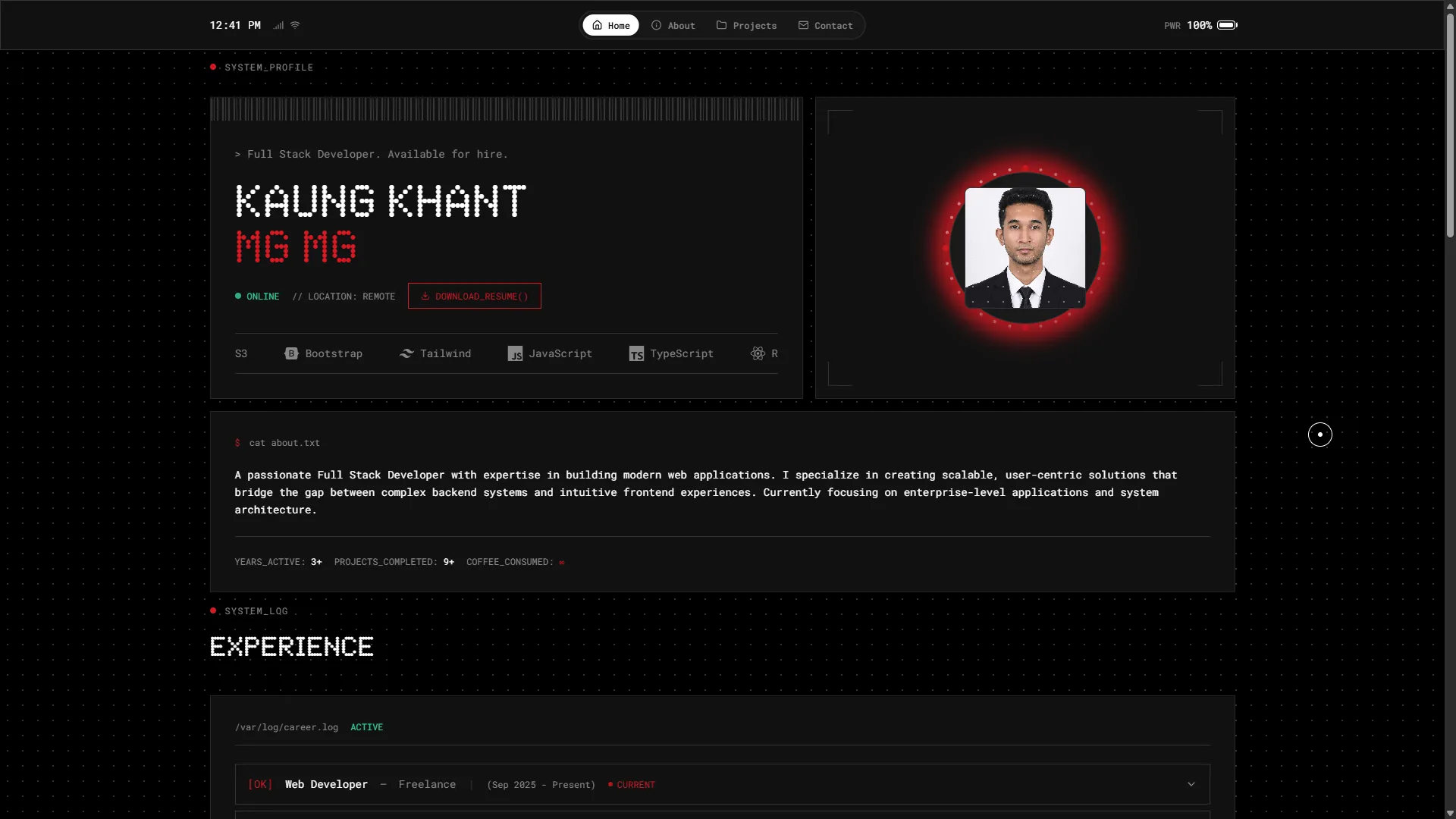Click the red CURRENT badge
Viewport: 1456px width, 819px height.
tap(632, 784)
